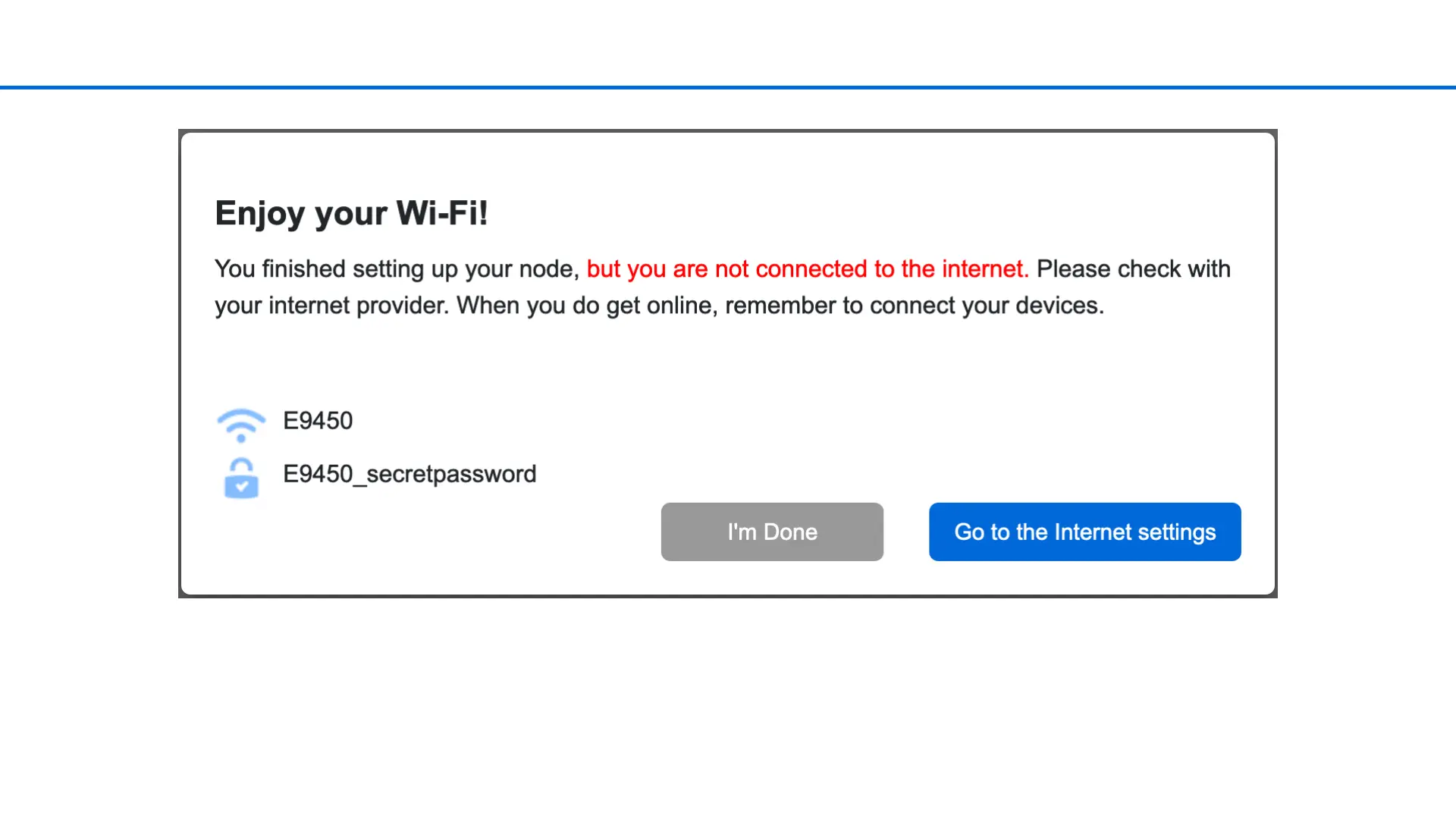Click the word "Wi-Fi!" in the title
The width and height of the screenshot is (1456, 819).
click(442, 213)
